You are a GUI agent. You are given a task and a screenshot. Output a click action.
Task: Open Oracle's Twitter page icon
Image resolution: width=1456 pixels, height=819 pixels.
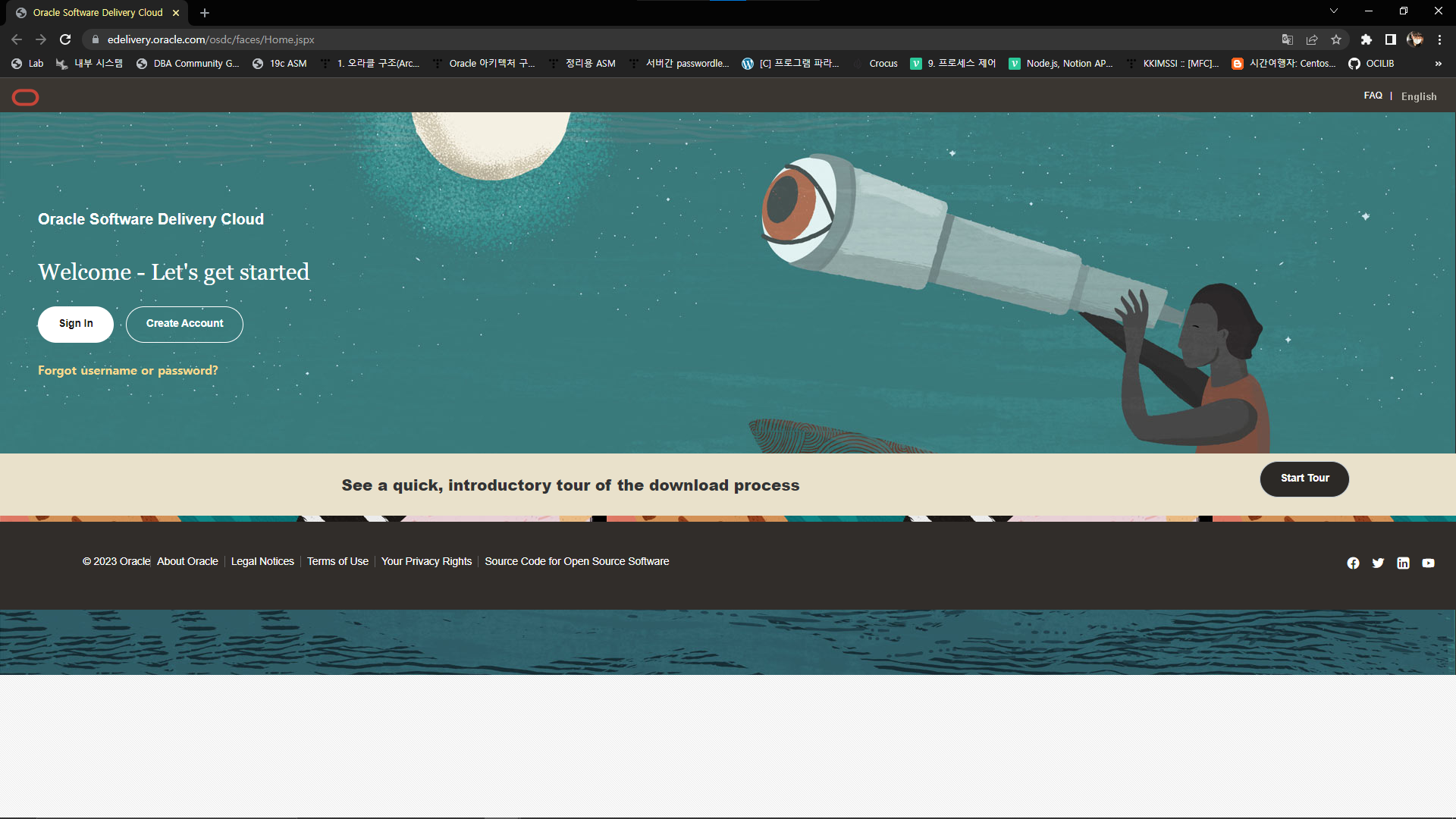coord(1378,563)
